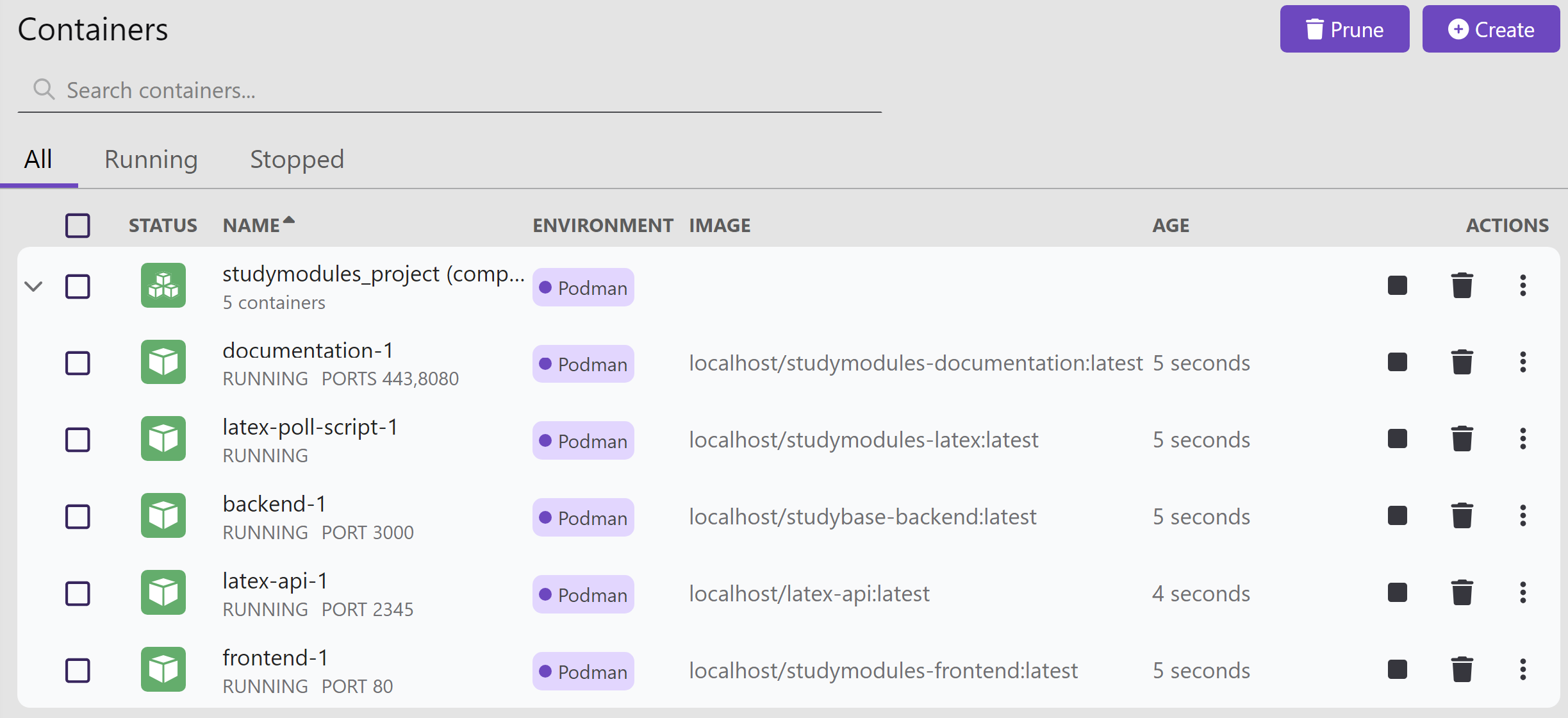Stop the frontend-1 container
Screen dimensions: 1568x718
click(x=1397, y=670)
